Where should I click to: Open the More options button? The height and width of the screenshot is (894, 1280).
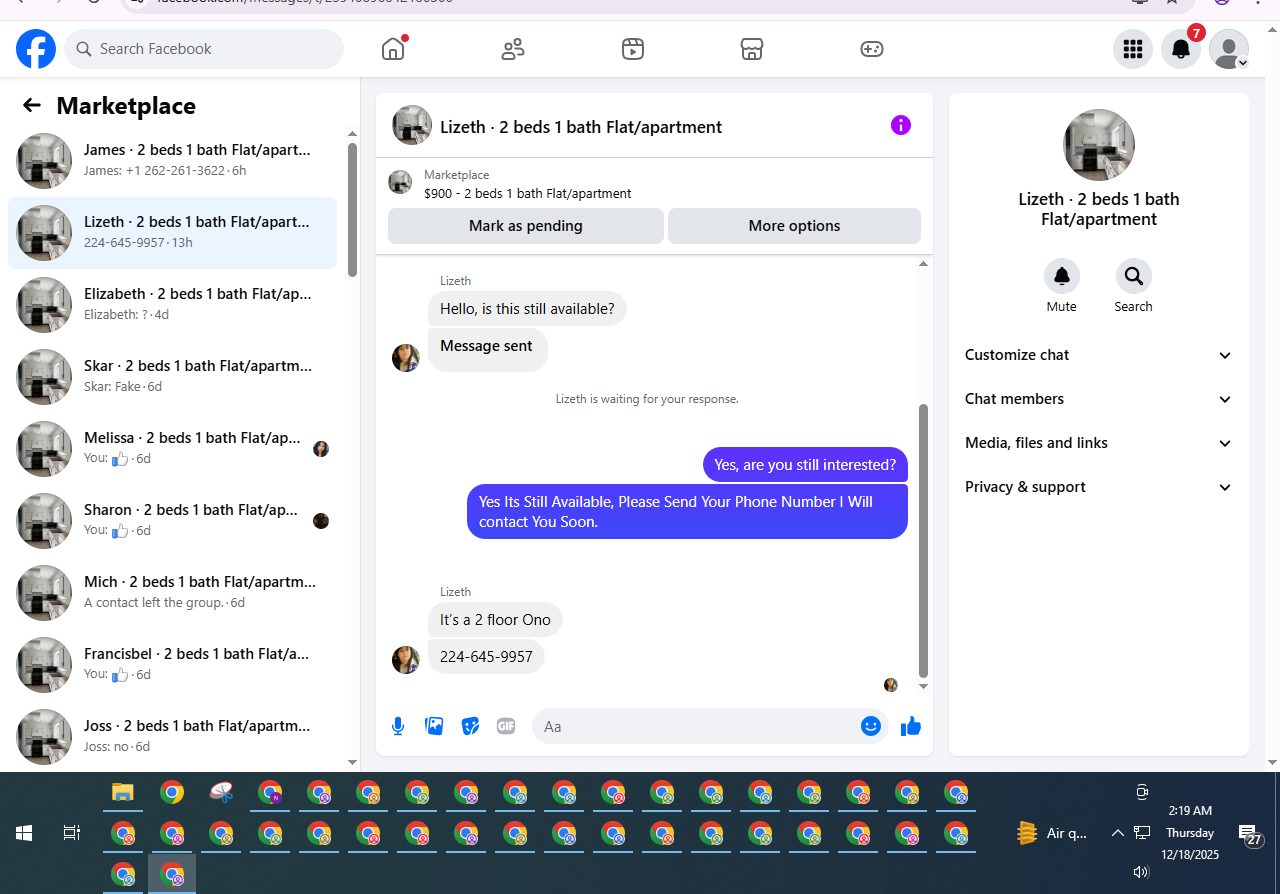(794, 226)
